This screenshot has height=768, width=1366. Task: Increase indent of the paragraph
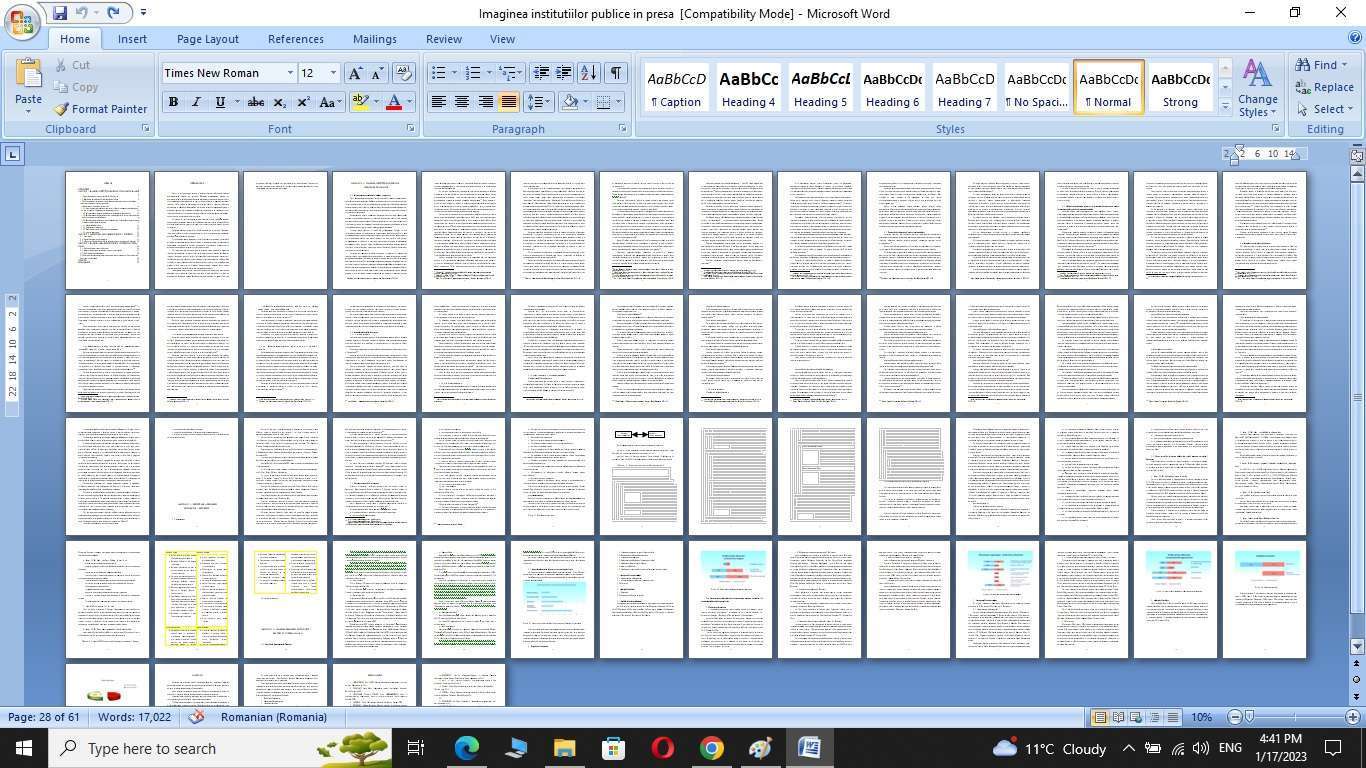pos(564,73)
